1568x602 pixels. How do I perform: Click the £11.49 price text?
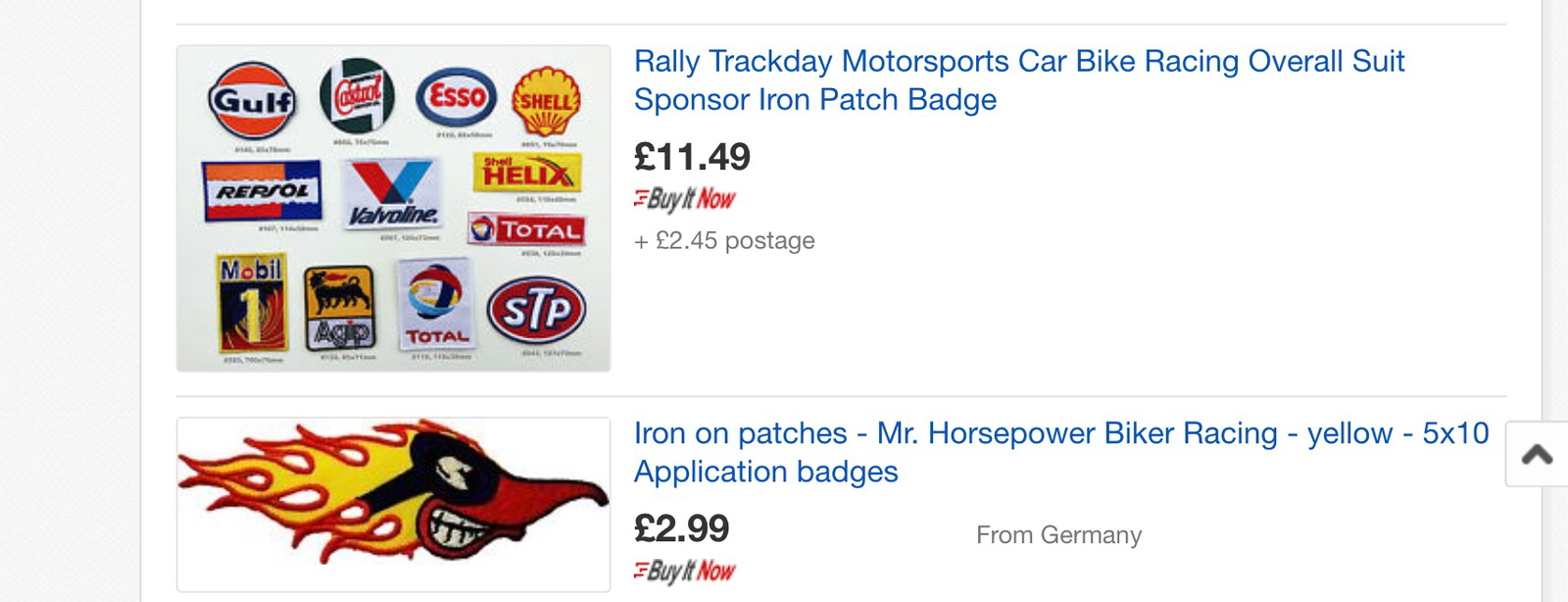tap(692, 157)
